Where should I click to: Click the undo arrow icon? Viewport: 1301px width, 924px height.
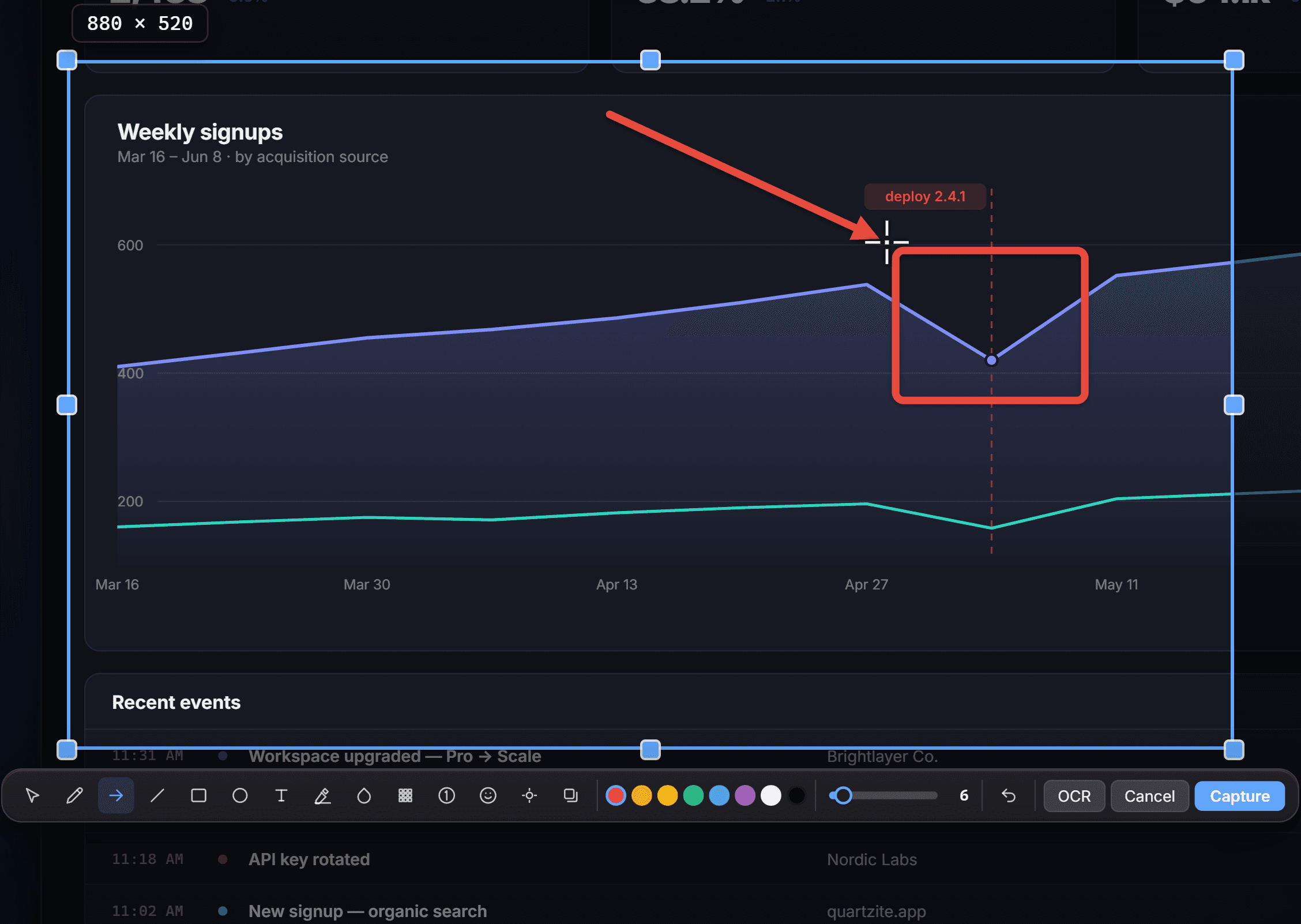point(1009,796)
